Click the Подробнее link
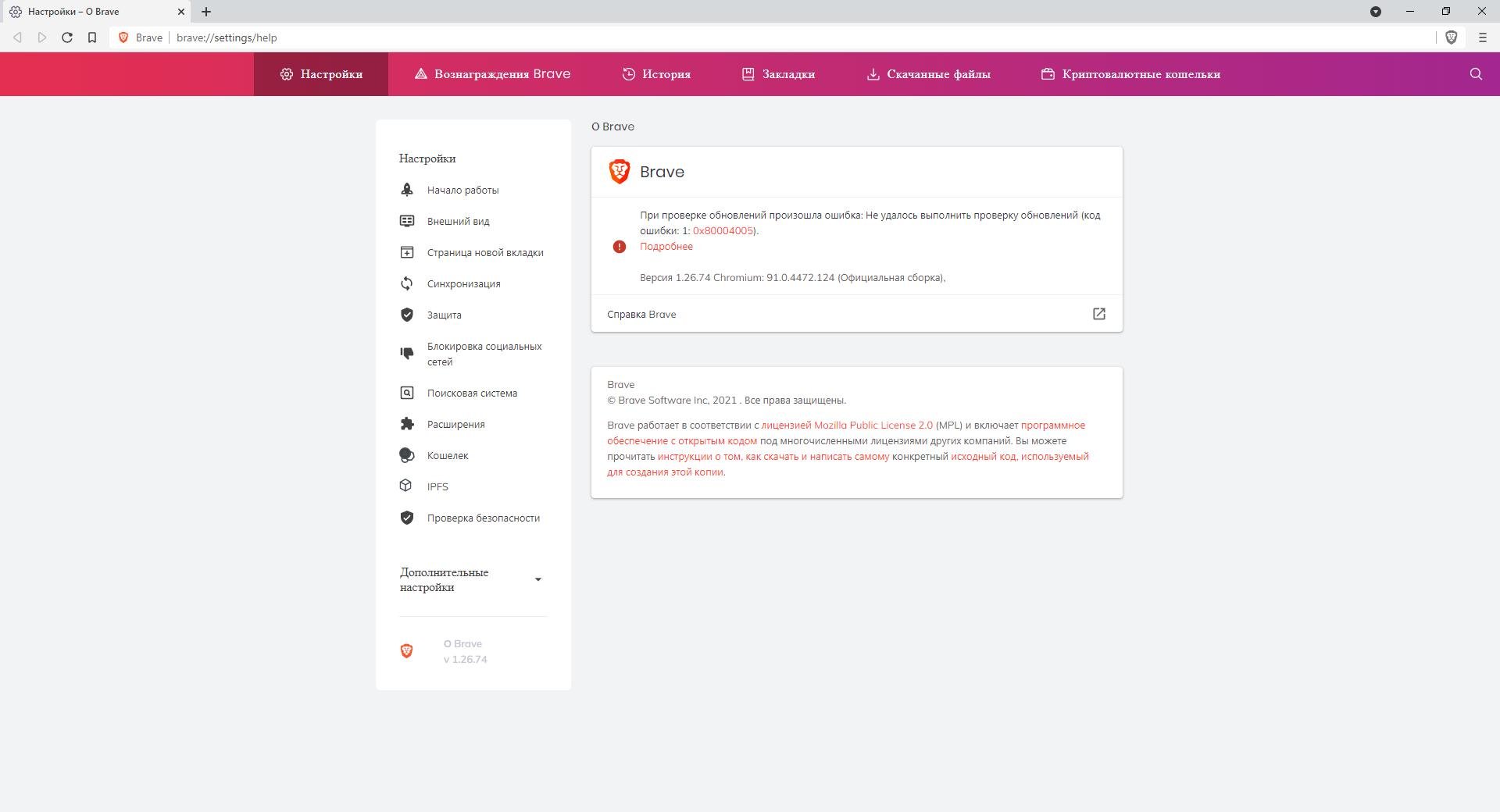The height and width of the screenshot is (812, 1500). click(x=666, y=247)
